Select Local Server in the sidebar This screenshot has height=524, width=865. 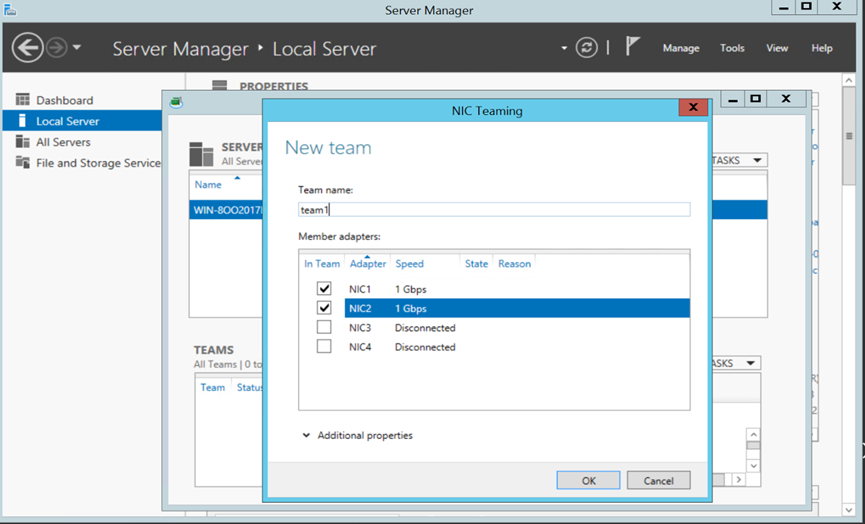(x=82, y=121)
